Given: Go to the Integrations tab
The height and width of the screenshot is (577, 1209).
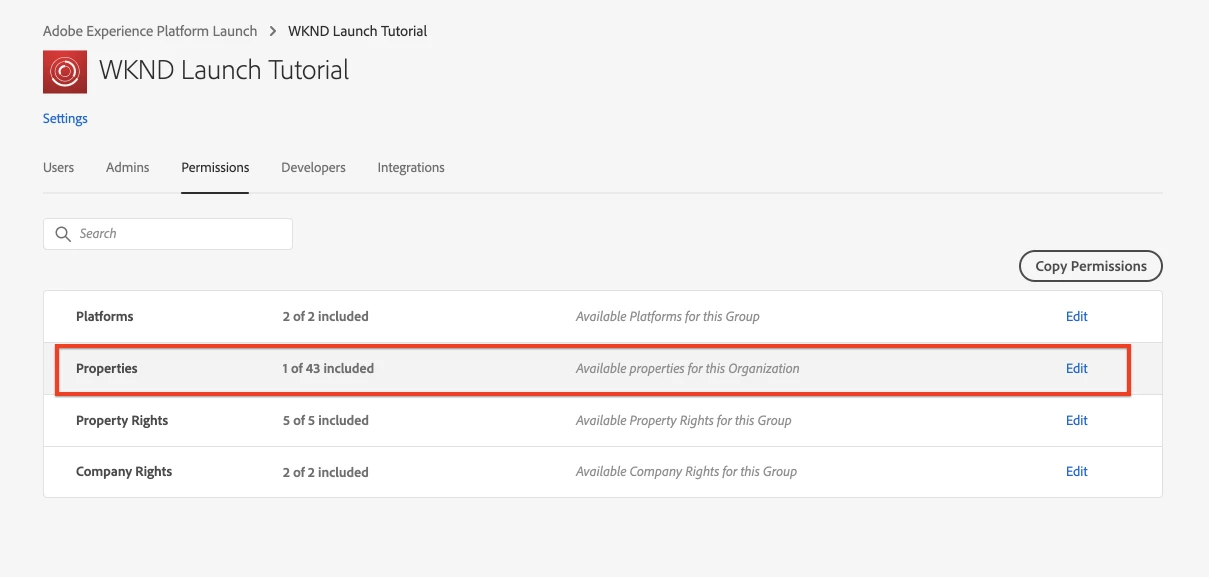Looking at the screenshot, I should click(x=411, y=167).
